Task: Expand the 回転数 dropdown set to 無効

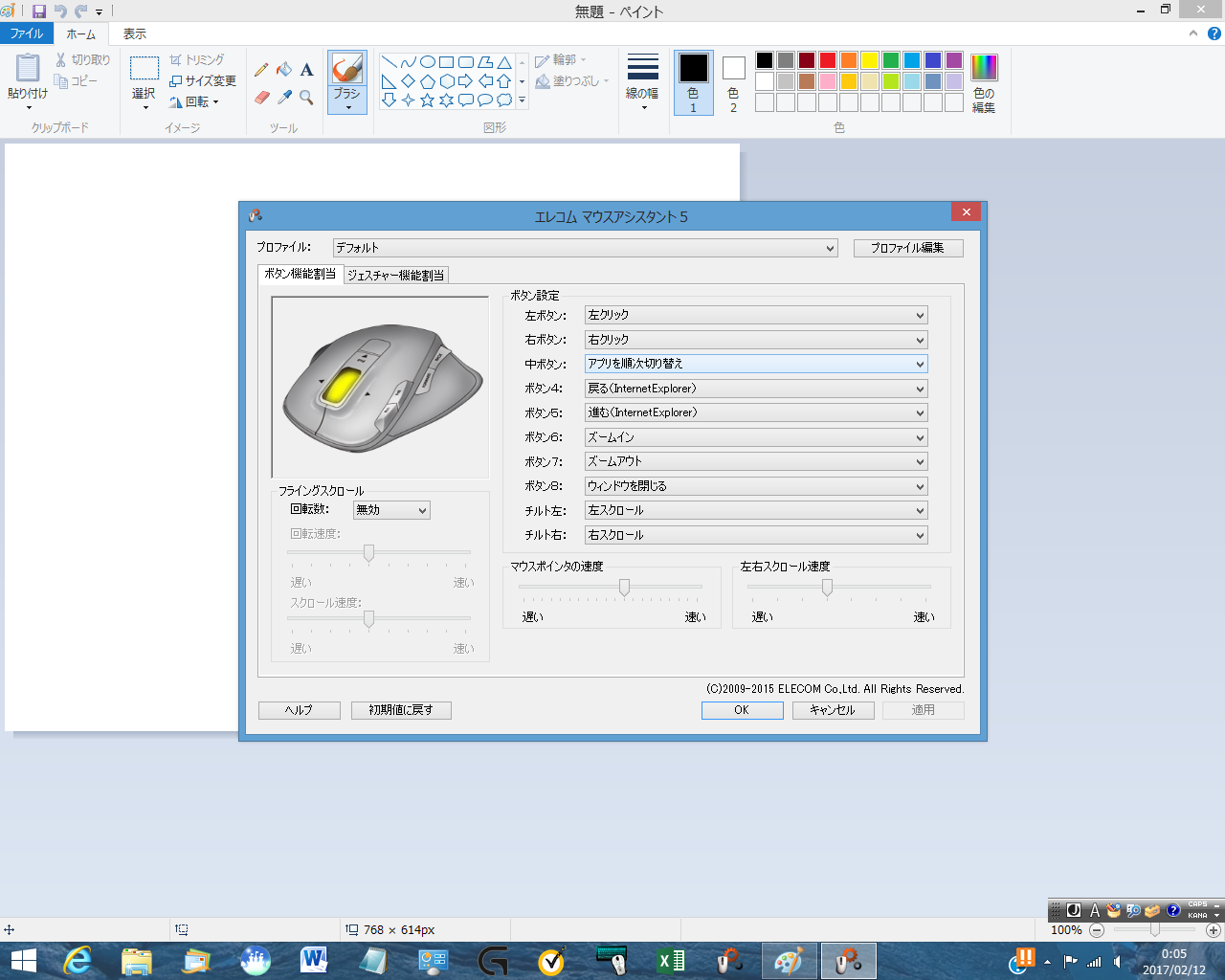Action: pos(391,510)
